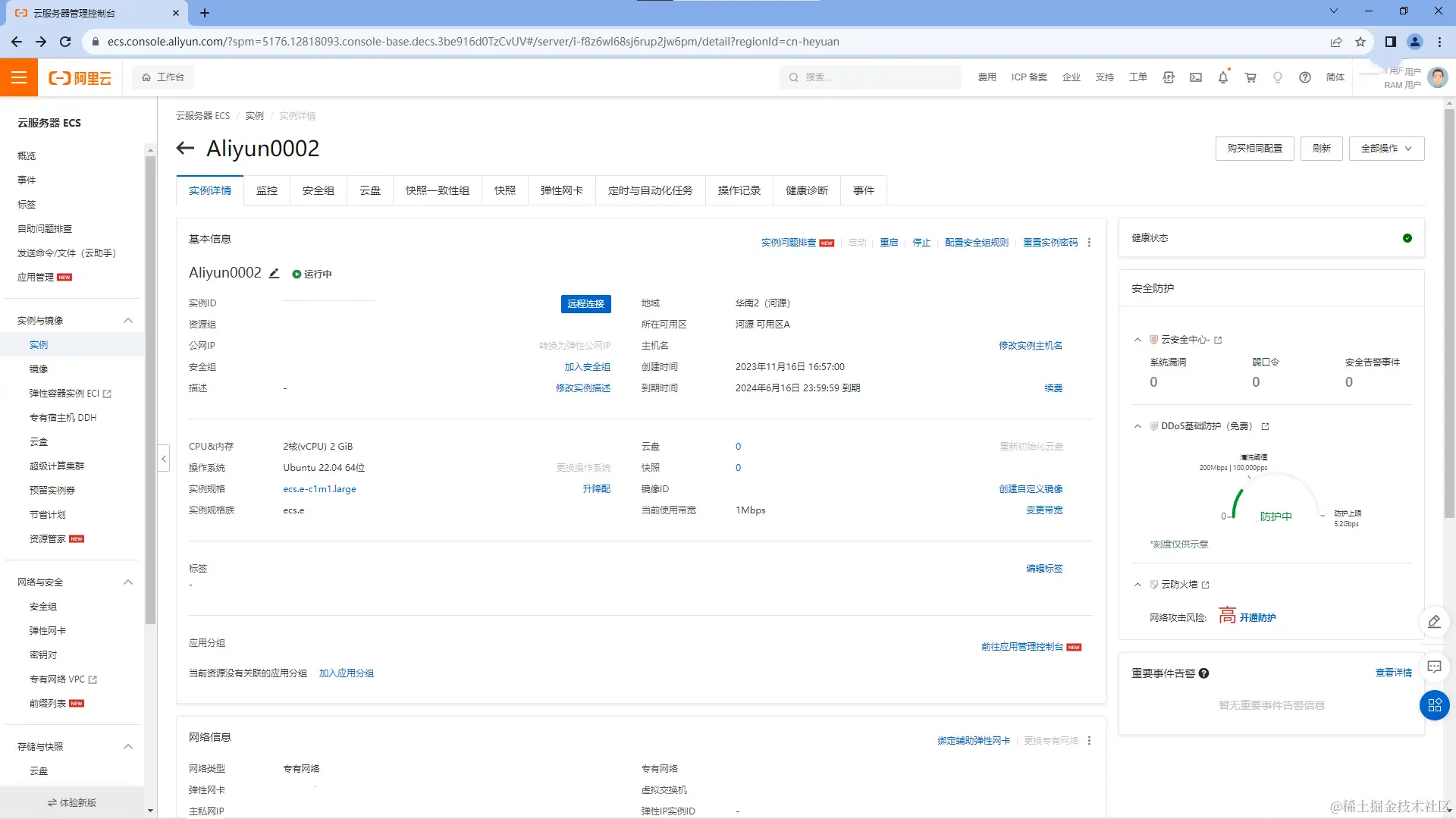1456x819 pixels.
Task: Collapse the 云防火墙 panel chevron
Action: (x=1137, y=585)
